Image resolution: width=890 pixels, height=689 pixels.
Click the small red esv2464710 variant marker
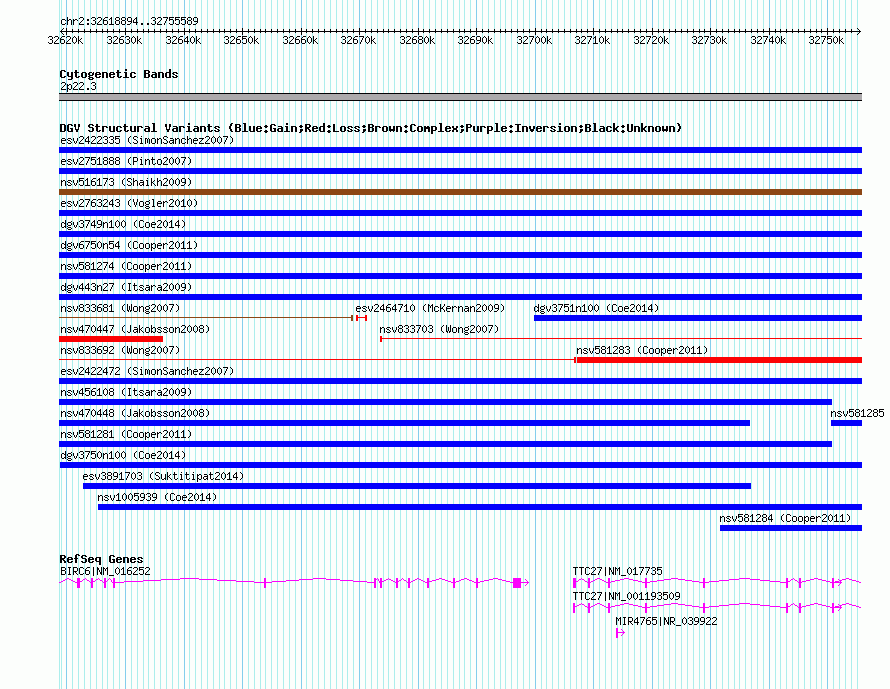[x=362, y=318]
